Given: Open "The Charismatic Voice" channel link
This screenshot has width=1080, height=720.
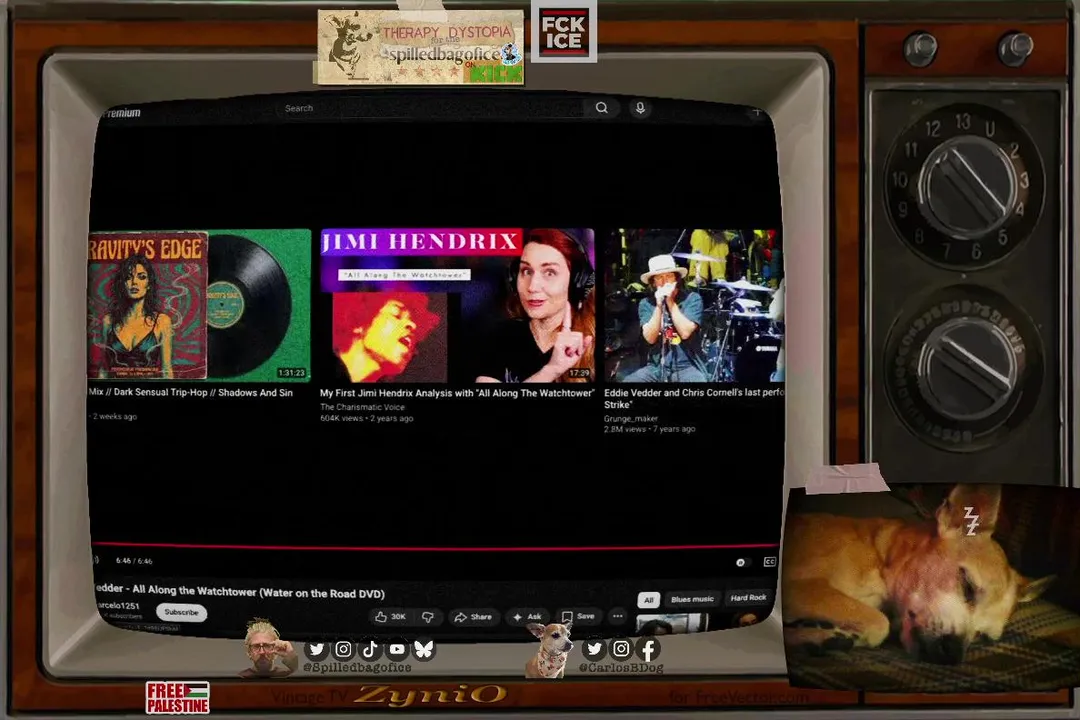Looking at the screenshot, I should click(362, 407).
